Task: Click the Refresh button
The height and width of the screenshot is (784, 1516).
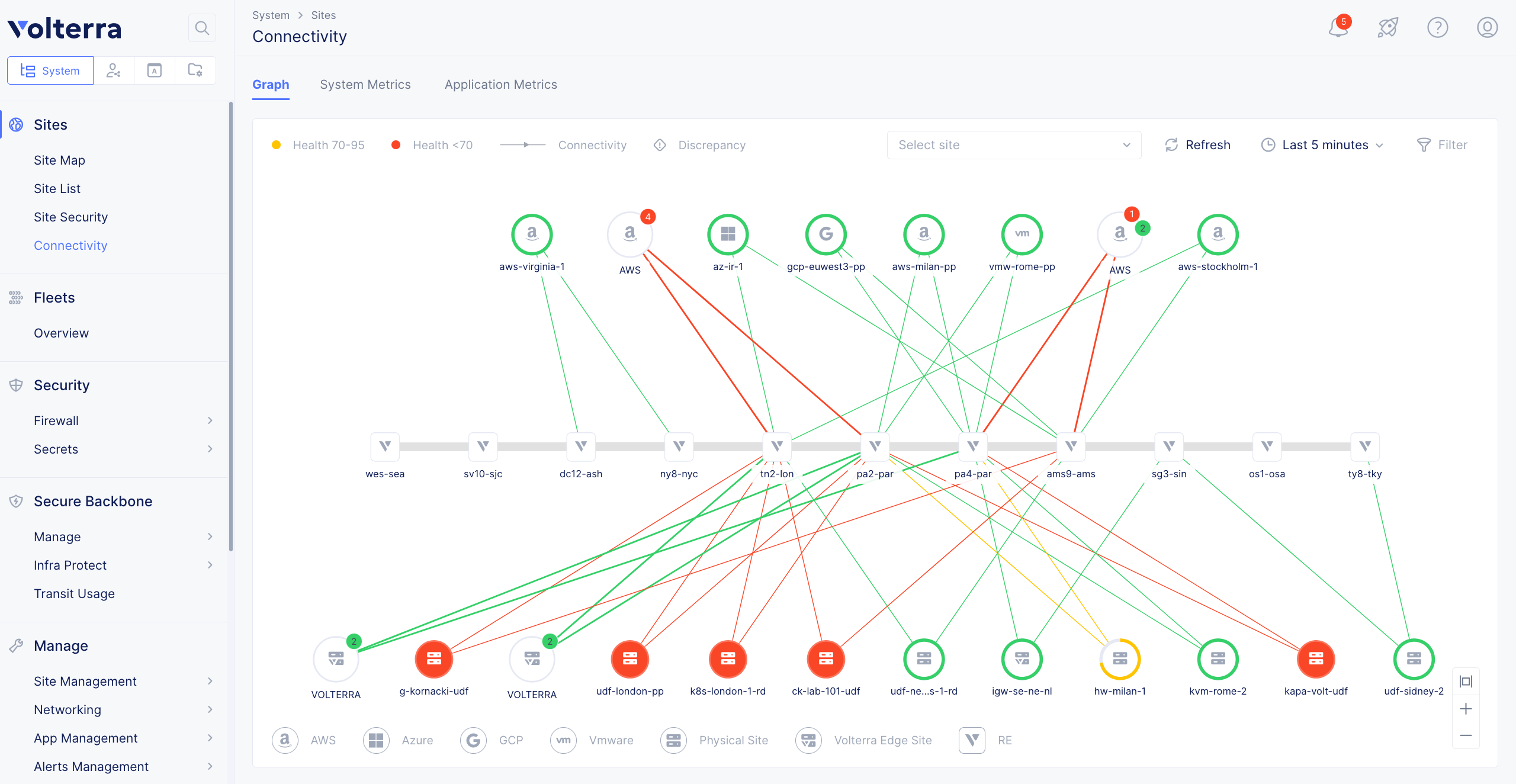Action: coord(1197,145)
